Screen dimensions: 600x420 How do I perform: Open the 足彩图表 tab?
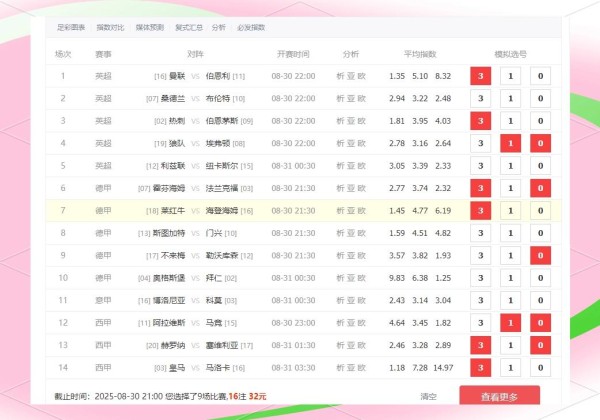[x=71, y=28]
